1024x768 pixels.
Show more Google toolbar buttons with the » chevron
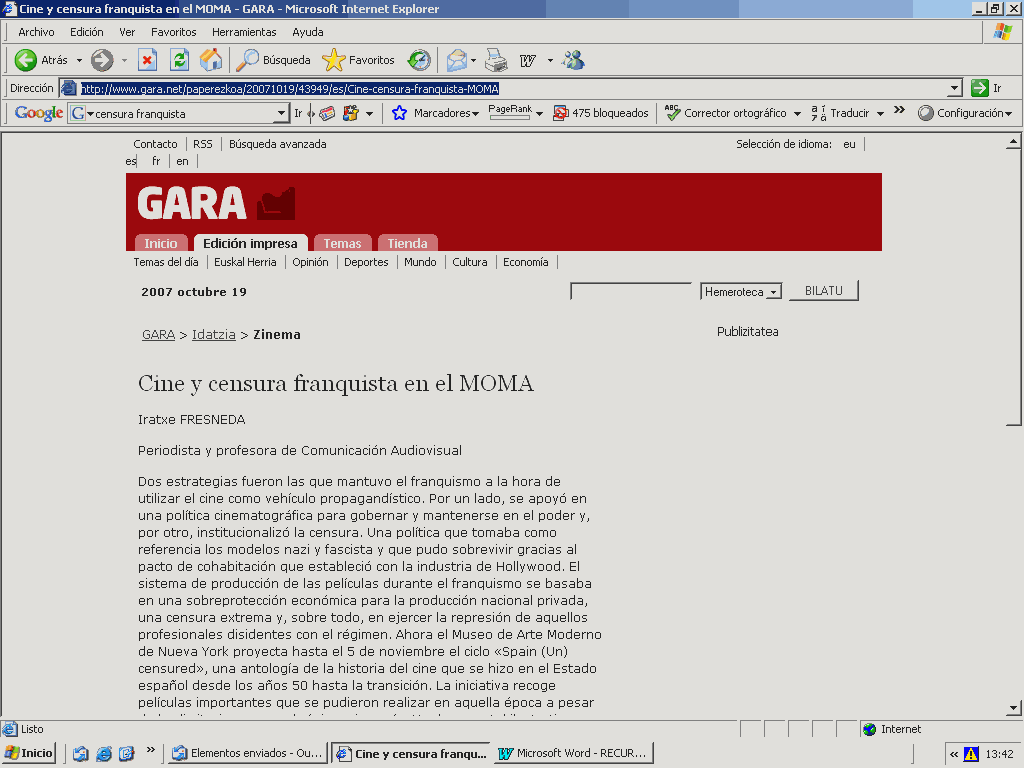(x=899, y=111)
